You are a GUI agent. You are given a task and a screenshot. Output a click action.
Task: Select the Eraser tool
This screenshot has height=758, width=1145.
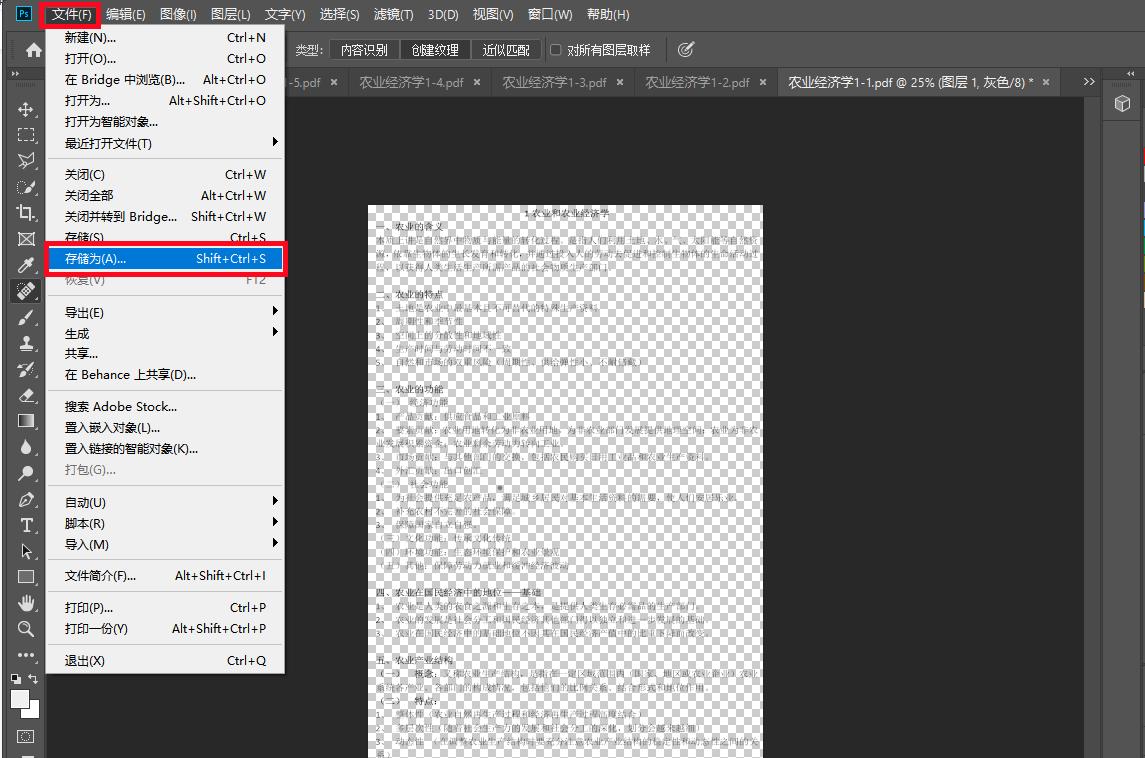coord(26,395)
